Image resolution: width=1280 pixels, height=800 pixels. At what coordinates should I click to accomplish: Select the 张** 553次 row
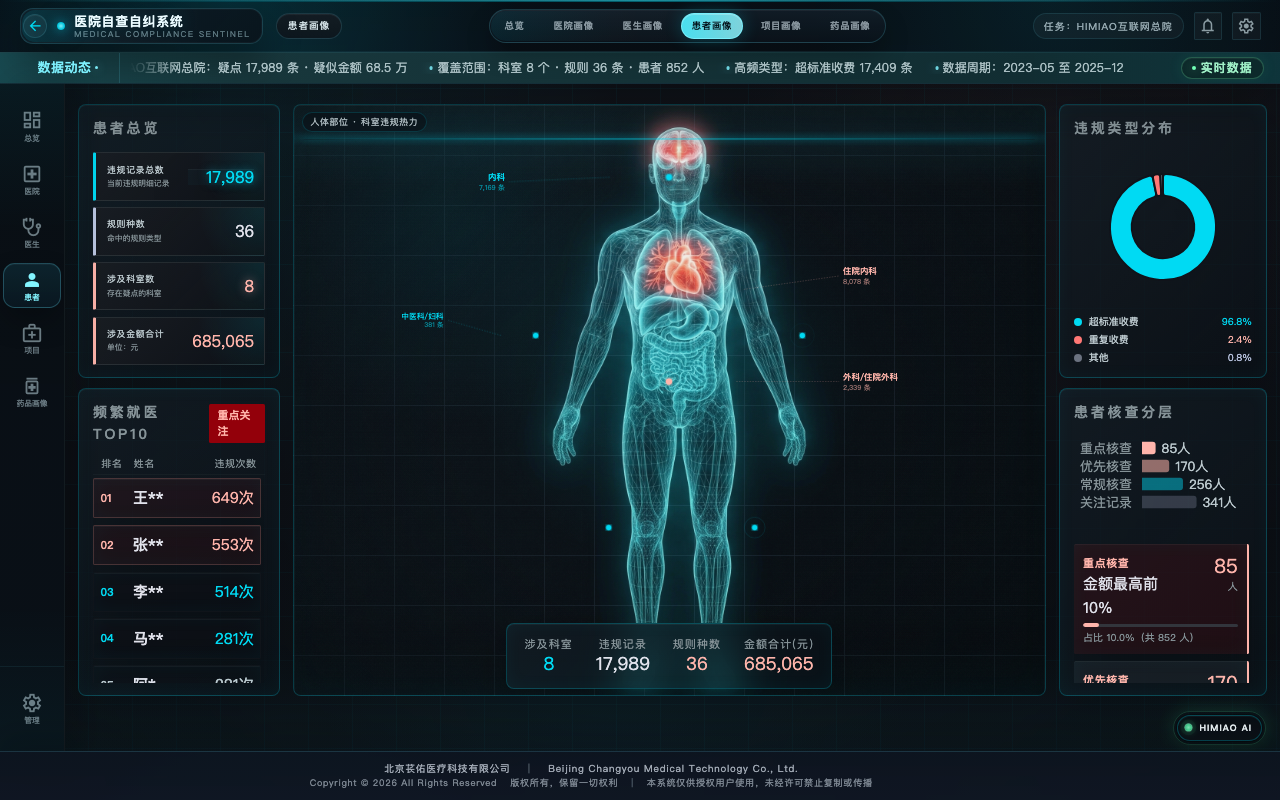pyautogui.click(x=177, y=545)
